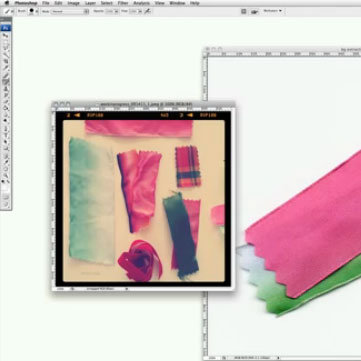Image resolution: width=361 pixels, height=361 pixels.
Task: Open the Flow slider arrow
Action: click(x=140, y=11)
